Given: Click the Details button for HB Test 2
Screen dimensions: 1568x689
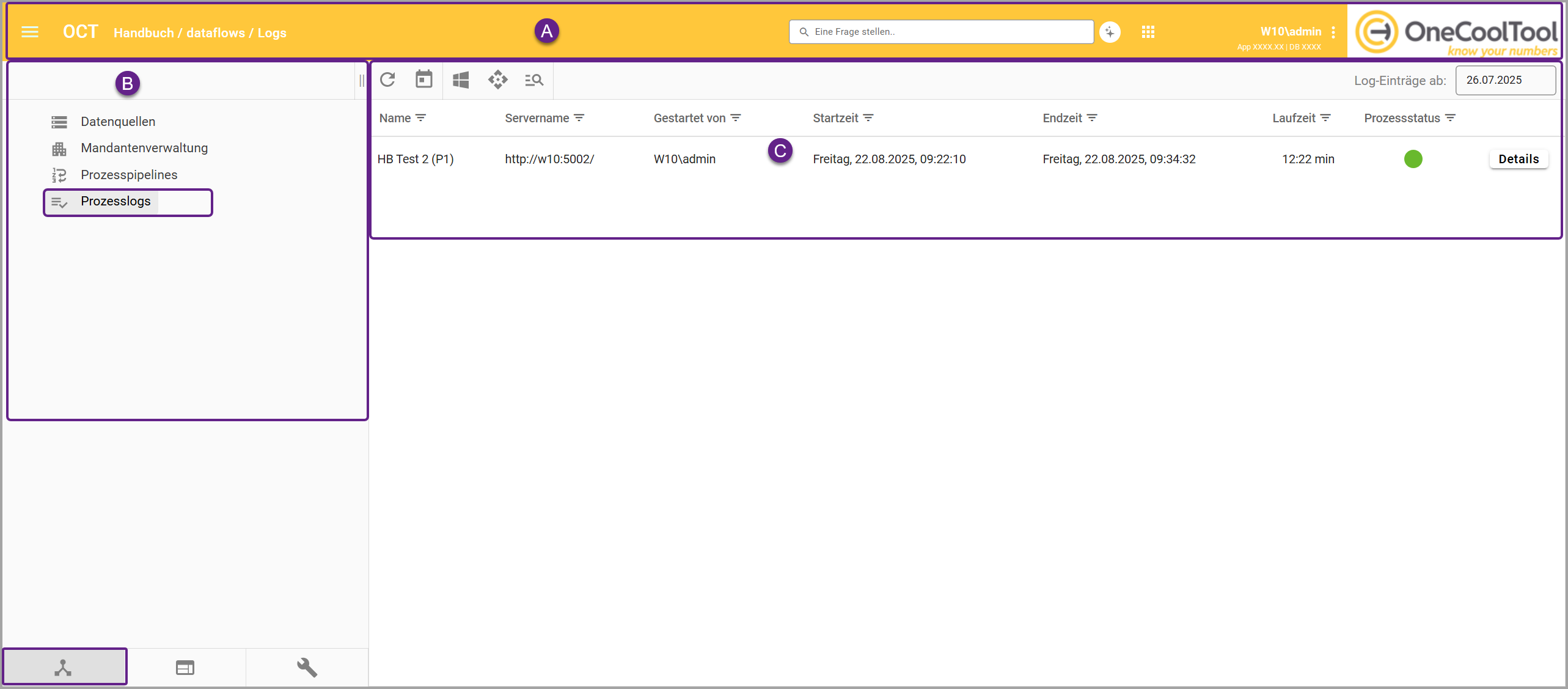Looking at the screenshot, I should coord(1518,159).
